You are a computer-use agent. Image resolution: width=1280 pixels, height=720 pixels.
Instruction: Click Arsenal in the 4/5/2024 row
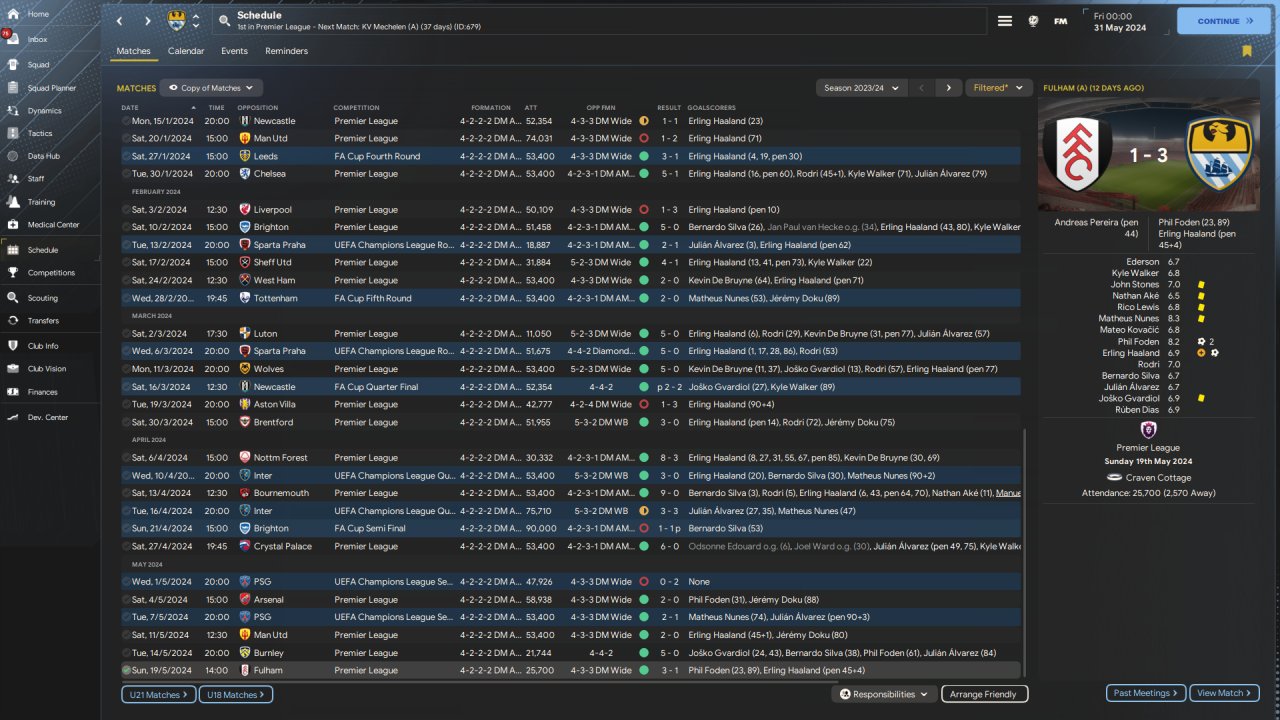[x=269, y=599]
